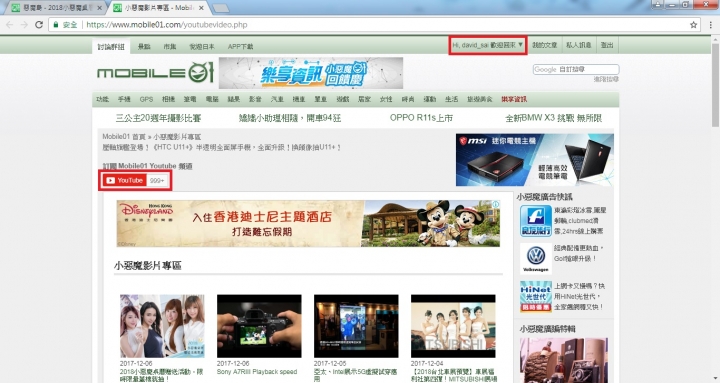
Task: Open the 生活 category menu
Action: click(x=451, y=99)
